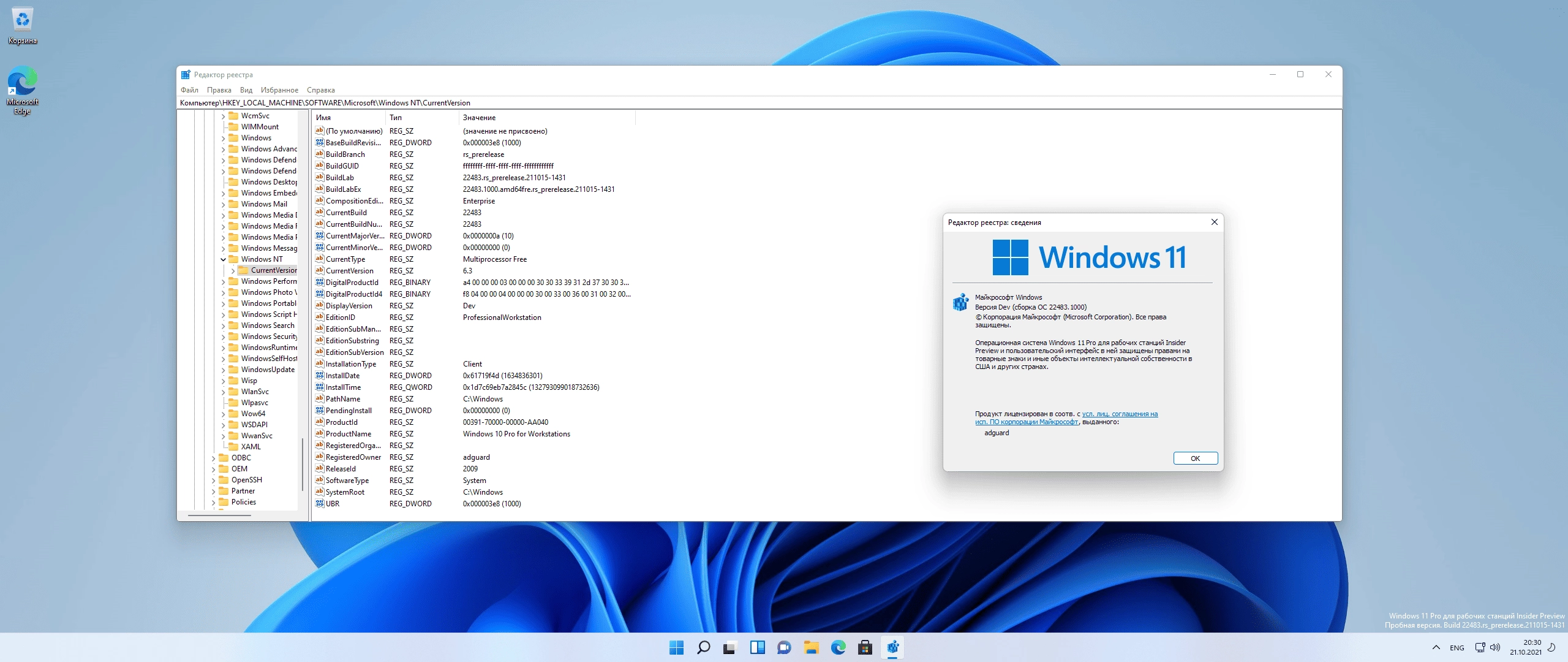Select the UBR DWORD value icon
The height and width of the screenshot is (662, 1568).
click(319, 504)
